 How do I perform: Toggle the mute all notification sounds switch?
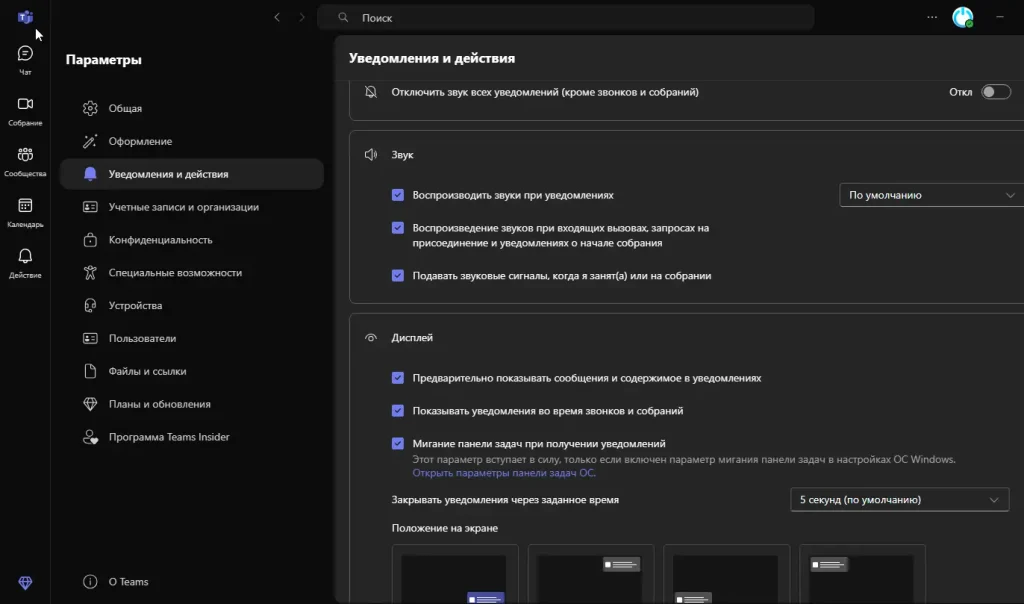click(x=995, y=92)
